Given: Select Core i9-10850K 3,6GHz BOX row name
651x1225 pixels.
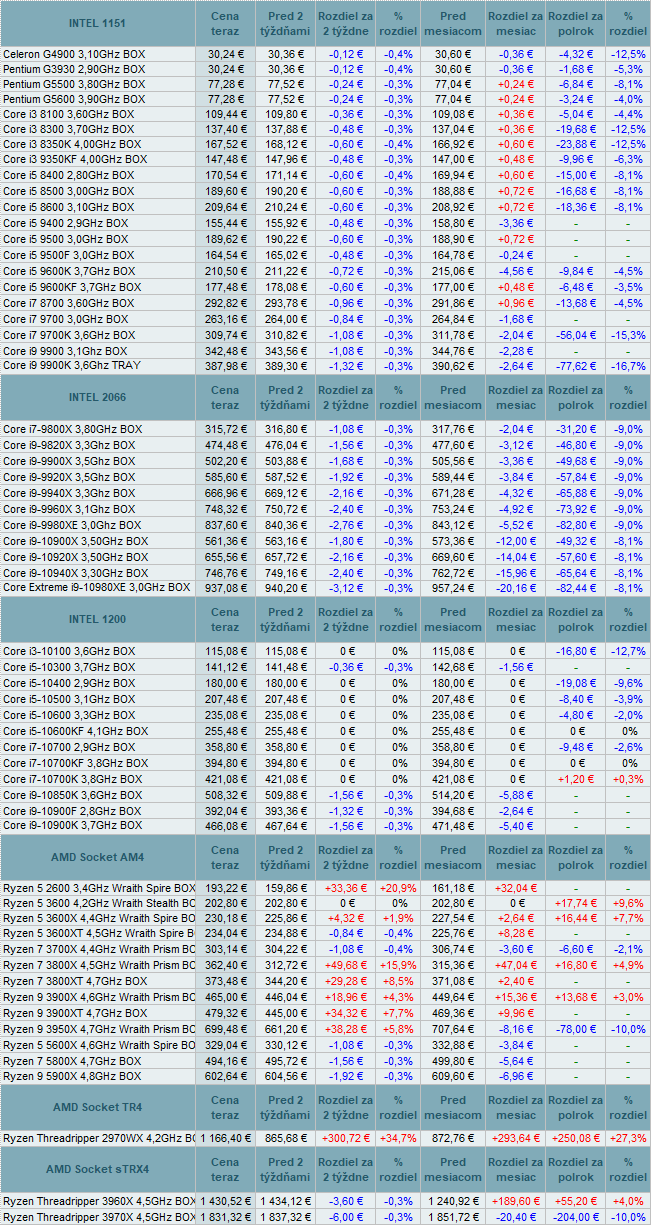Looking at the screenshot, I should pos(72,795).
